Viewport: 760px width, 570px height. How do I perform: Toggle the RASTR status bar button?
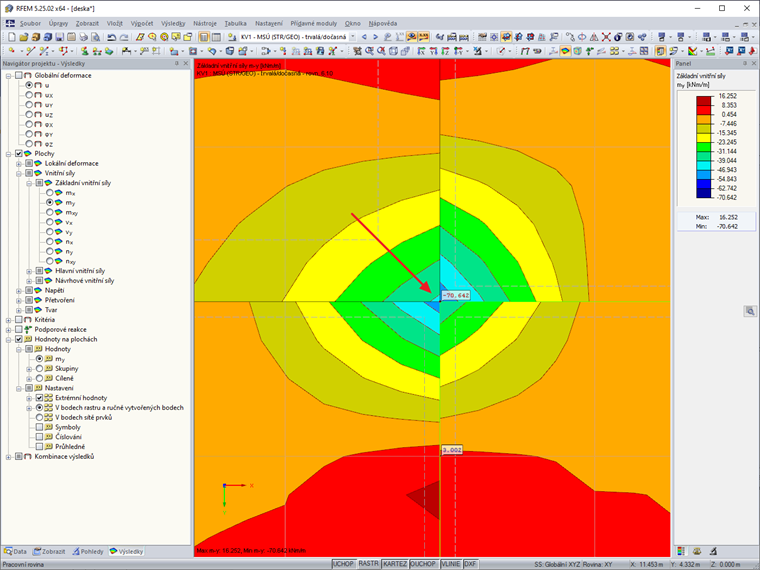tap(368, 564)
